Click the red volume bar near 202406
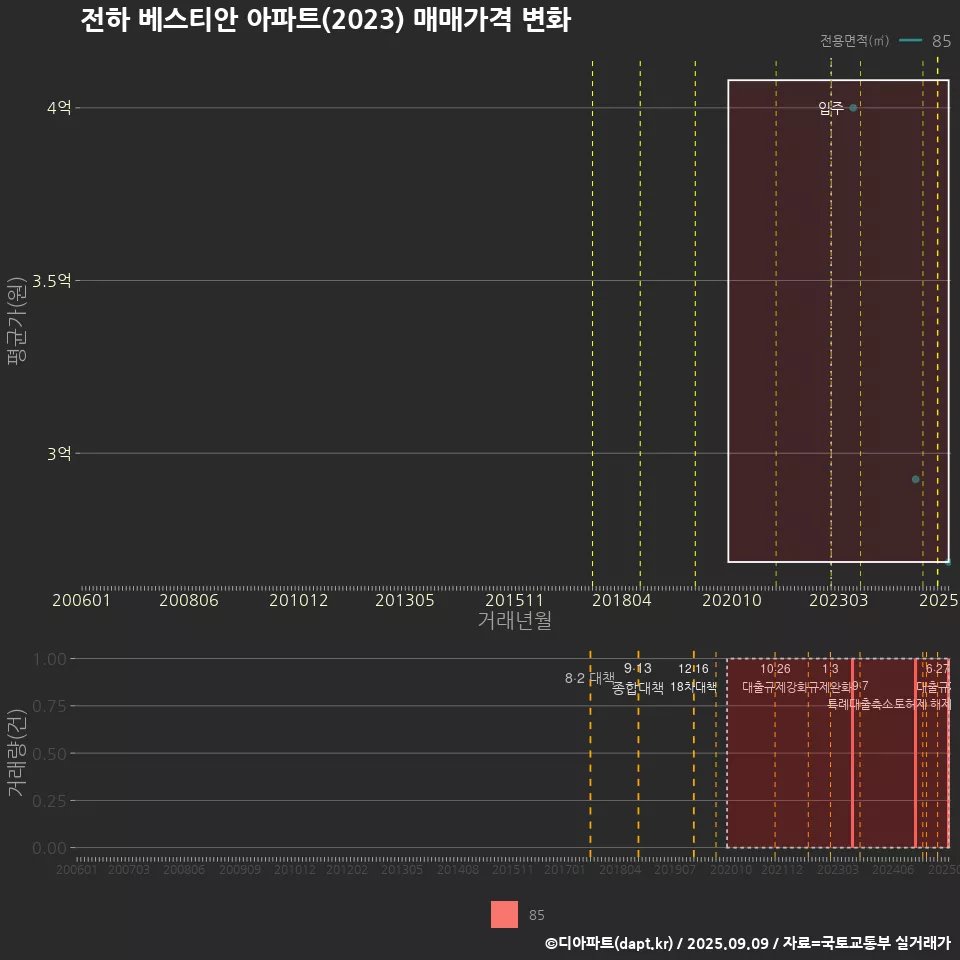This screenshot has width=960, height=960. 915,753
